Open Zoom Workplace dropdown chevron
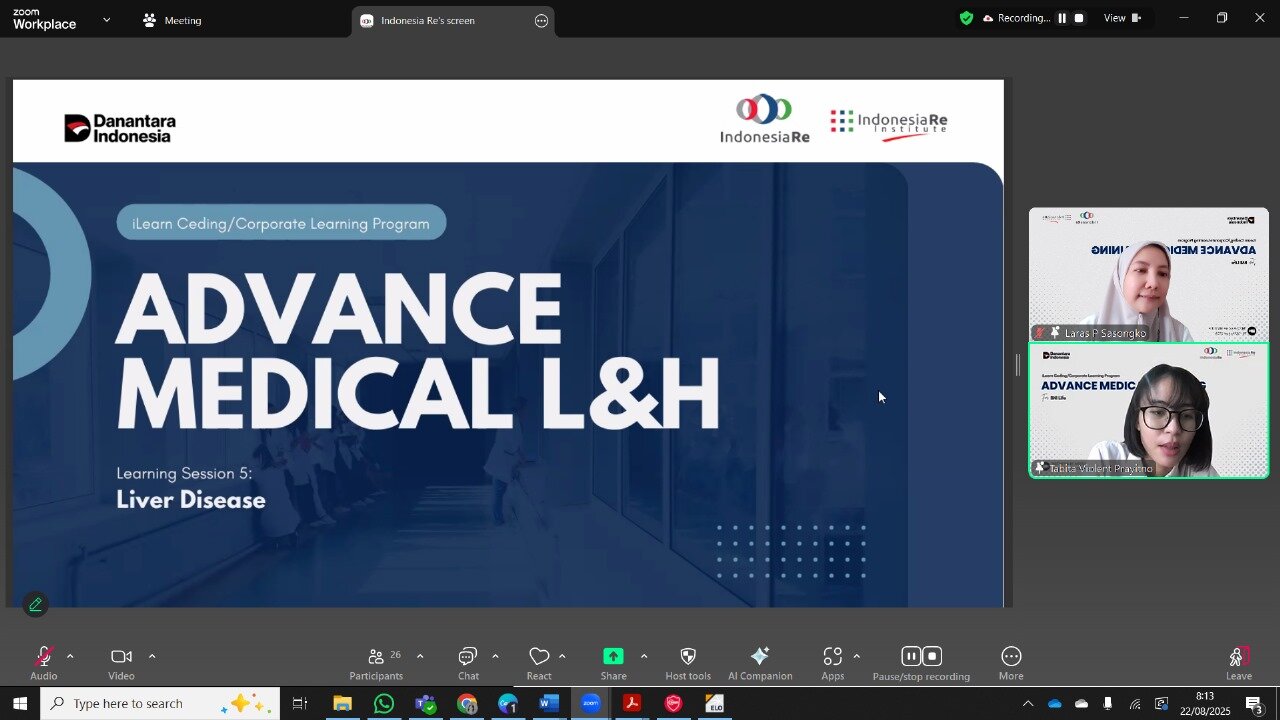1280x720 pixels. click(107, 20)
